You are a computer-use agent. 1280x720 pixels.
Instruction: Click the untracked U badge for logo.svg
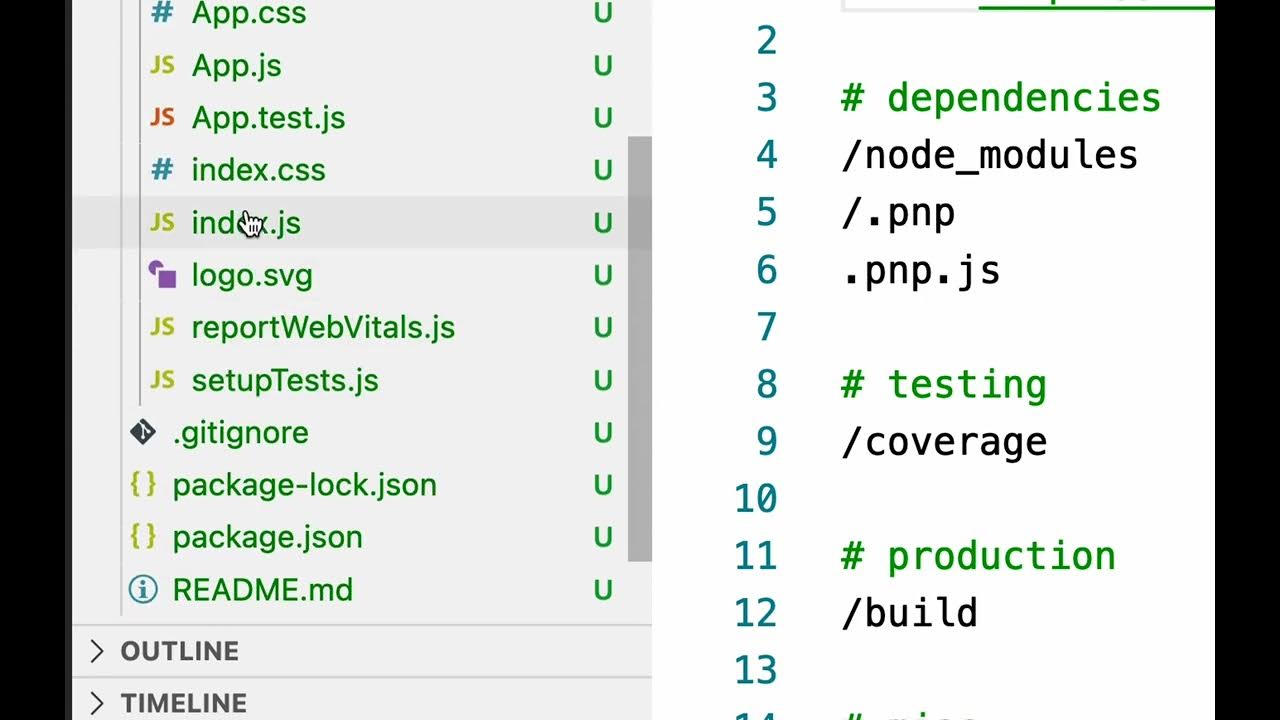click(603, 275)
